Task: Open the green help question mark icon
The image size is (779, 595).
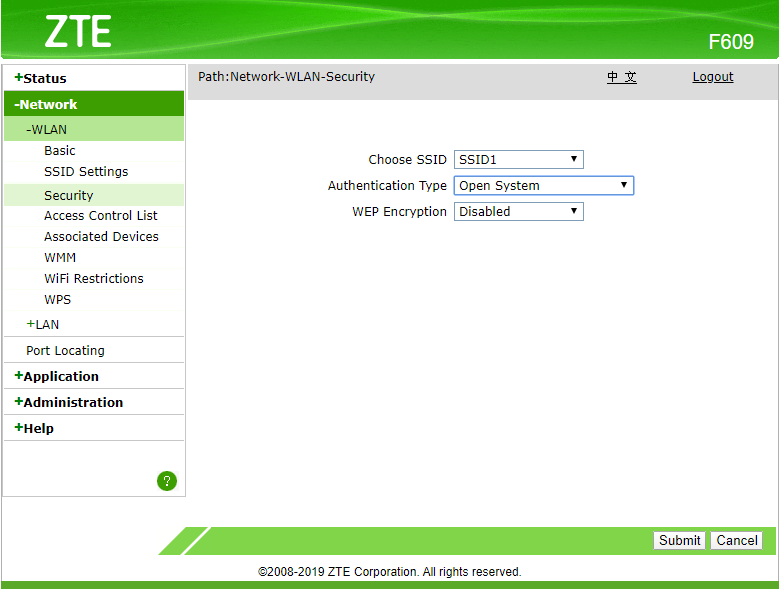Action: click(167, 481)
